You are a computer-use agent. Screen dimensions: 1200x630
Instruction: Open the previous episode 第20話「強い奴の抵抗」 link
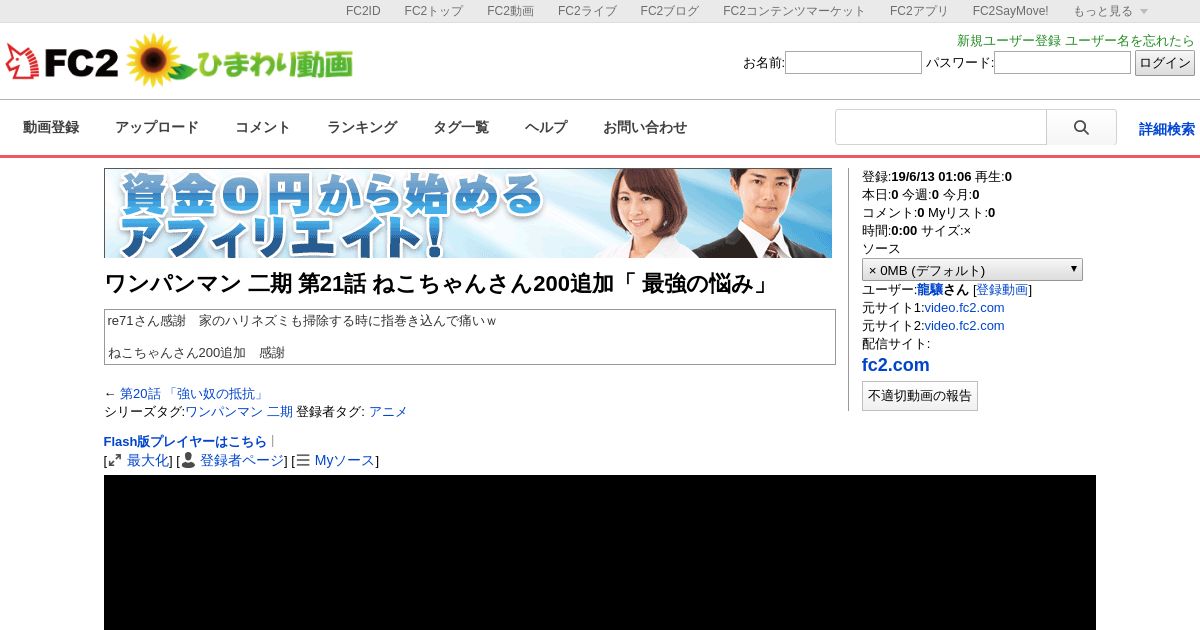tap(192, 394)
